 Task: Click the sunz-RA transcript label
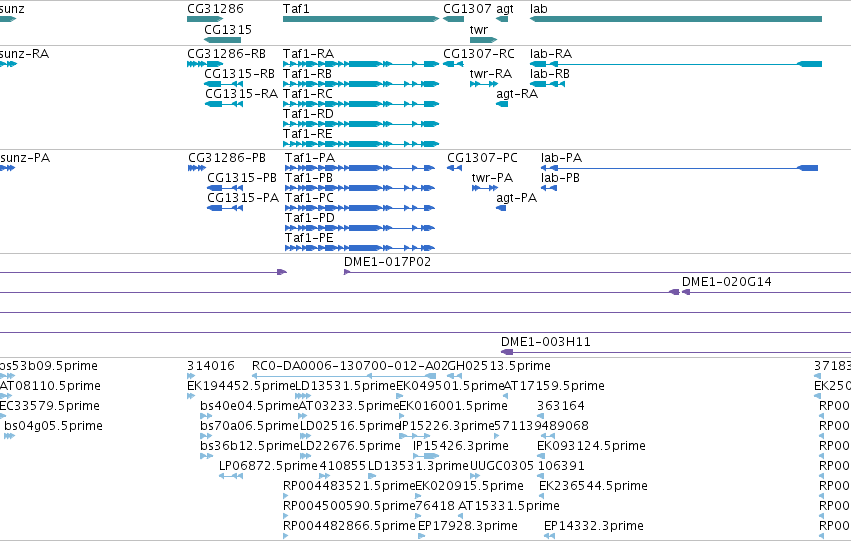coord(24,54)
